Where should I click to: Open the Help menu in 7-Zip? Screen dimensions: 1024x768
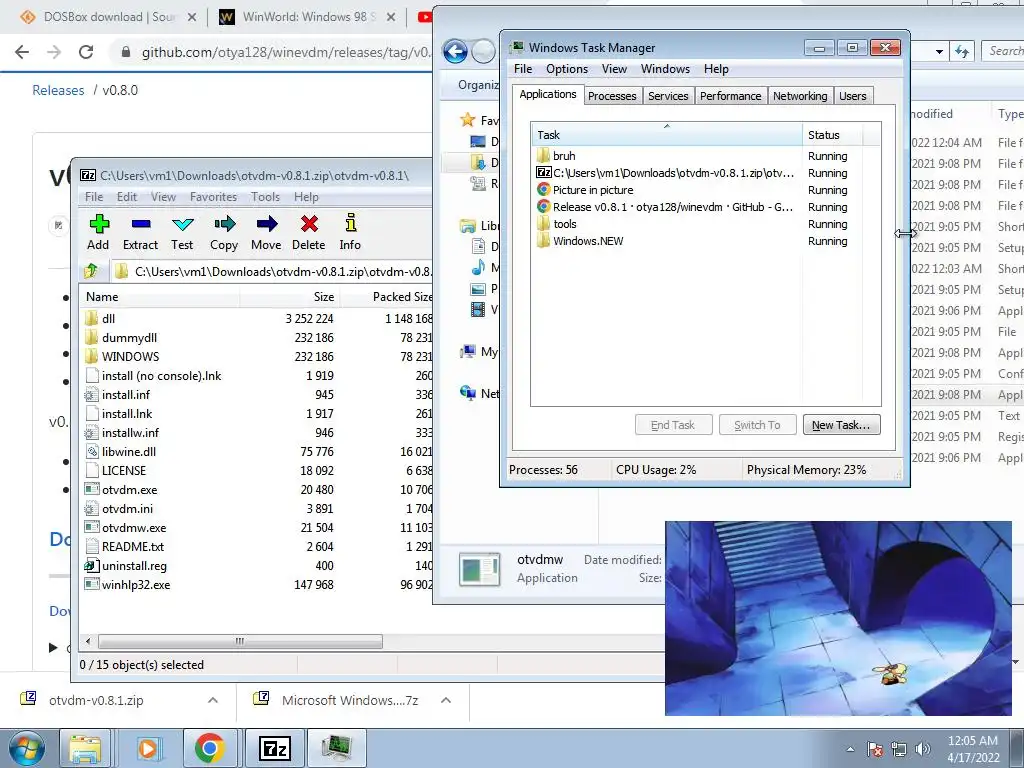306,197
